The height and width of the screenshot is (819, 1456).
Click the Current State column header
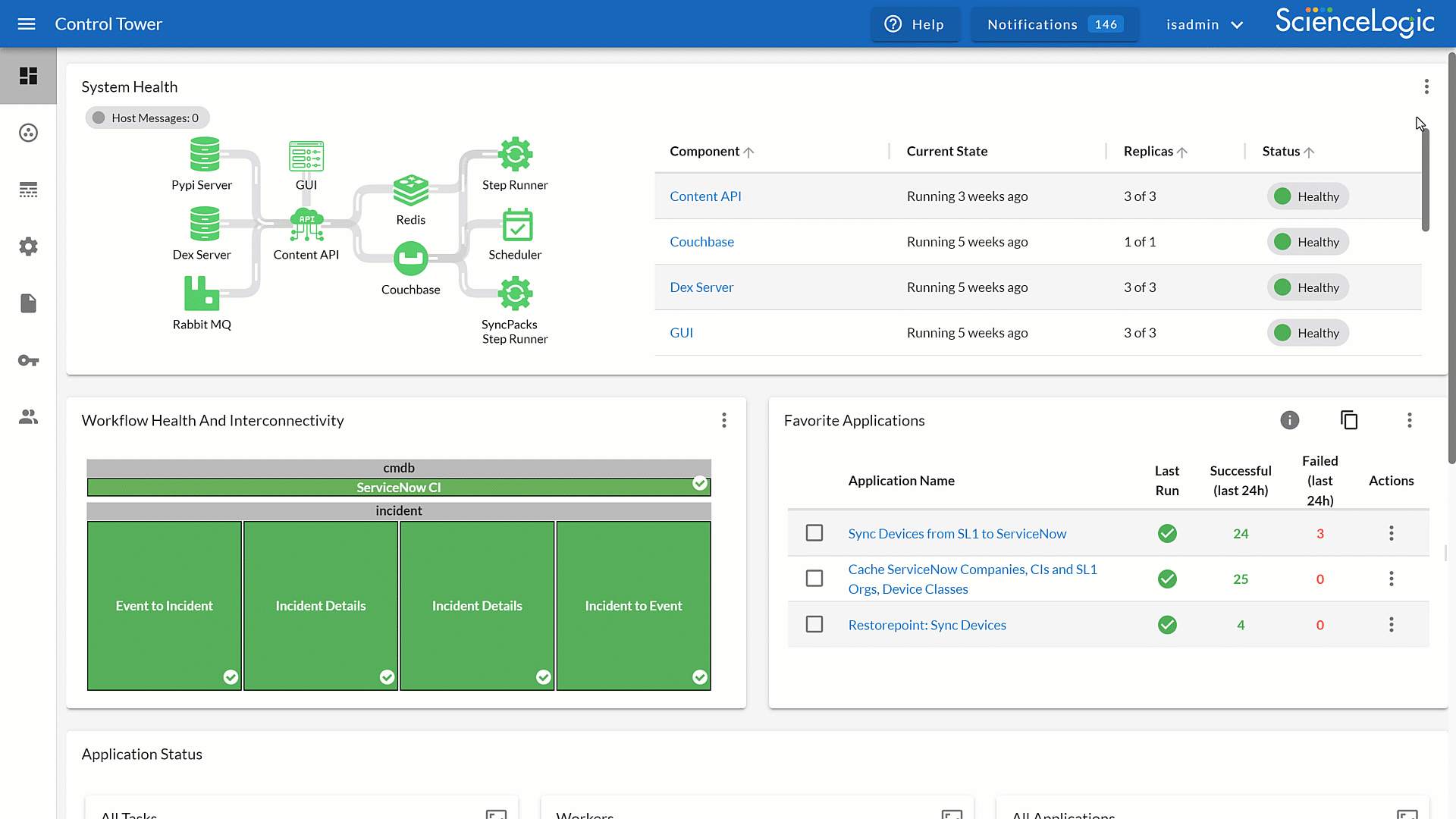point(947,151)
